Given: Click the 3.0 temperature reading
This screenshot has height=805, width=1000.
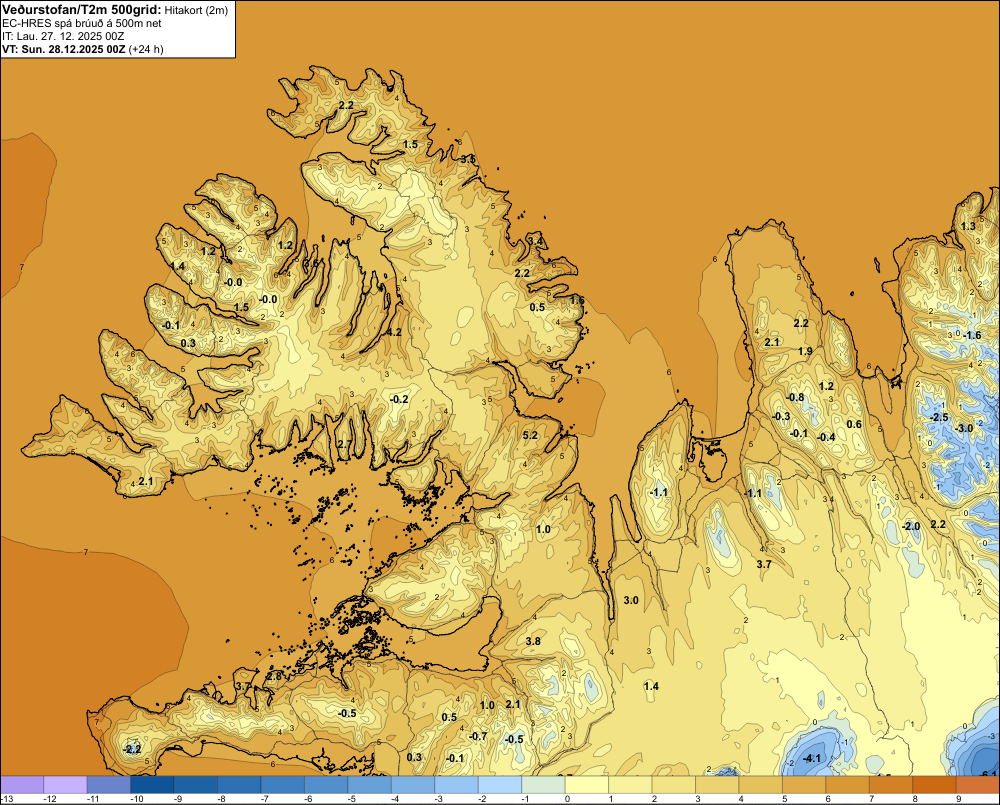Looking at the screenshot, I should coord(631,600).
